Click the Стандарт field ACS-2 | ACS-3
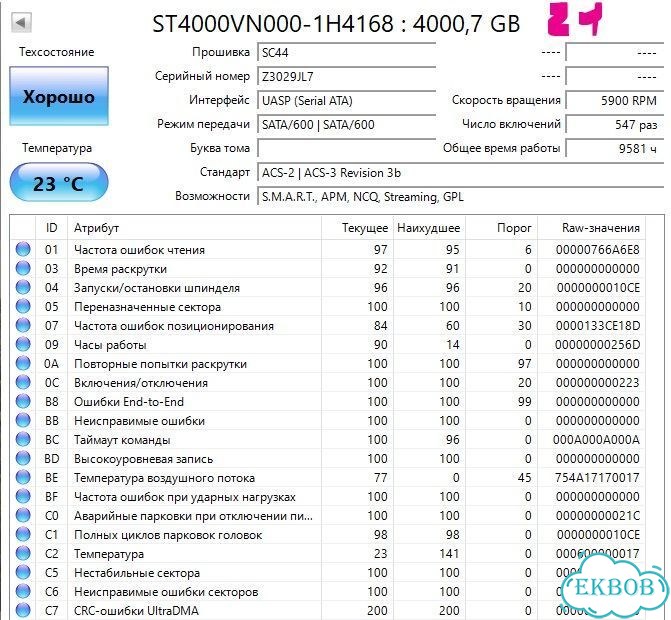Viewport: 671px width, 620px height. pos(460,172)
